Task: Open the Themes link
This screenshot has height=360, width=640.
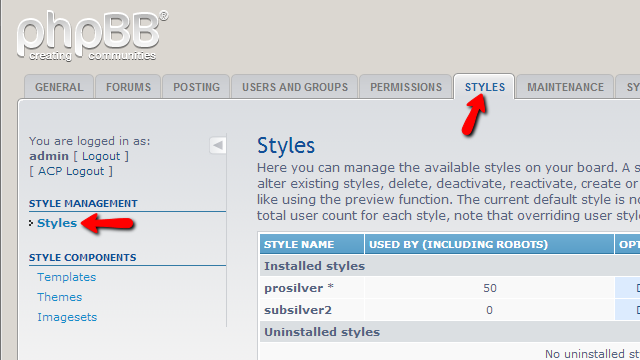Action: 60,297
